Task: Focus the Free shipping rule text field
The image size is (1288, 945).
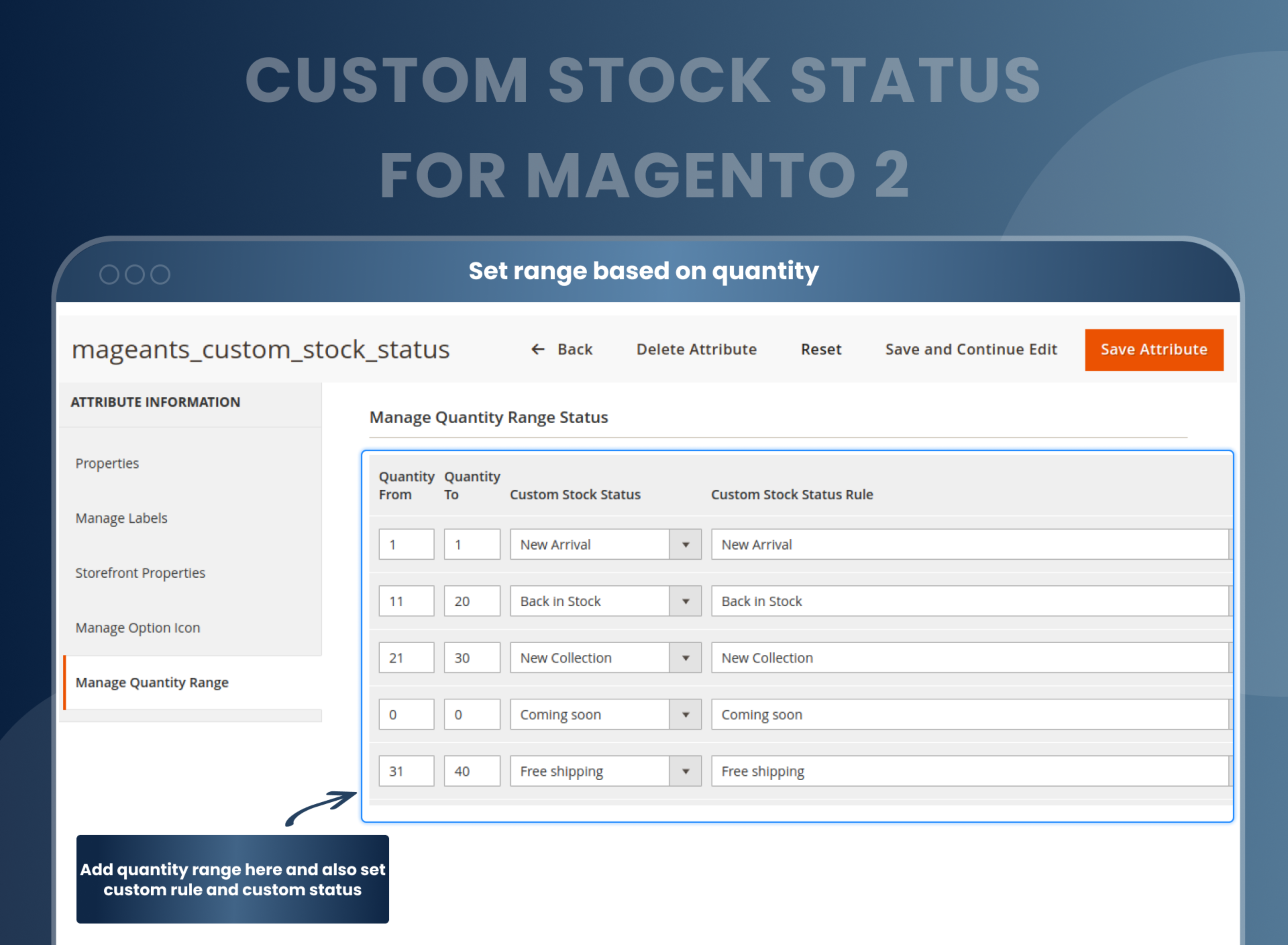Action: [x=969, y=771]
